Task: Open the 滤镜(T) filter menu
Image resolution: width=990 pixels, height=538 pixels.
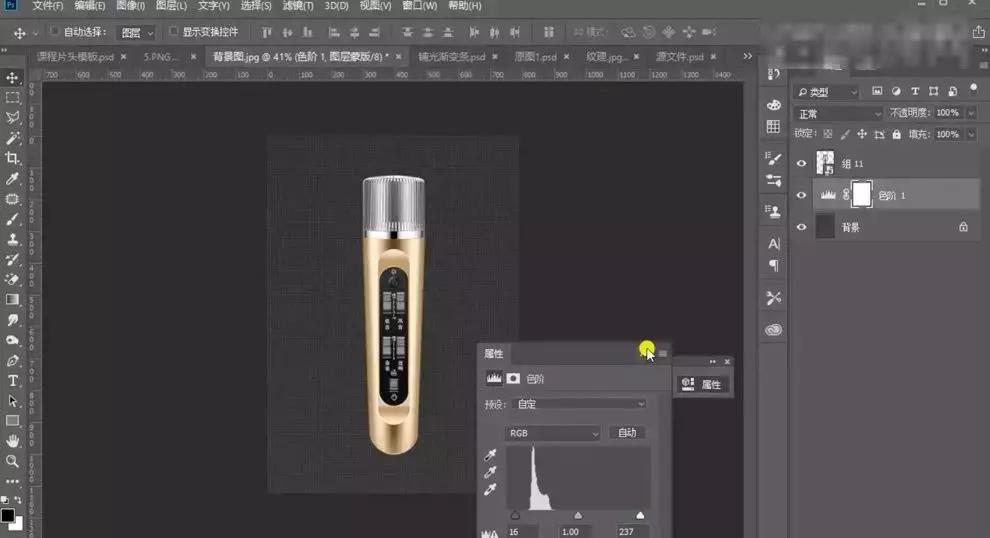Action: coord(298,6)
